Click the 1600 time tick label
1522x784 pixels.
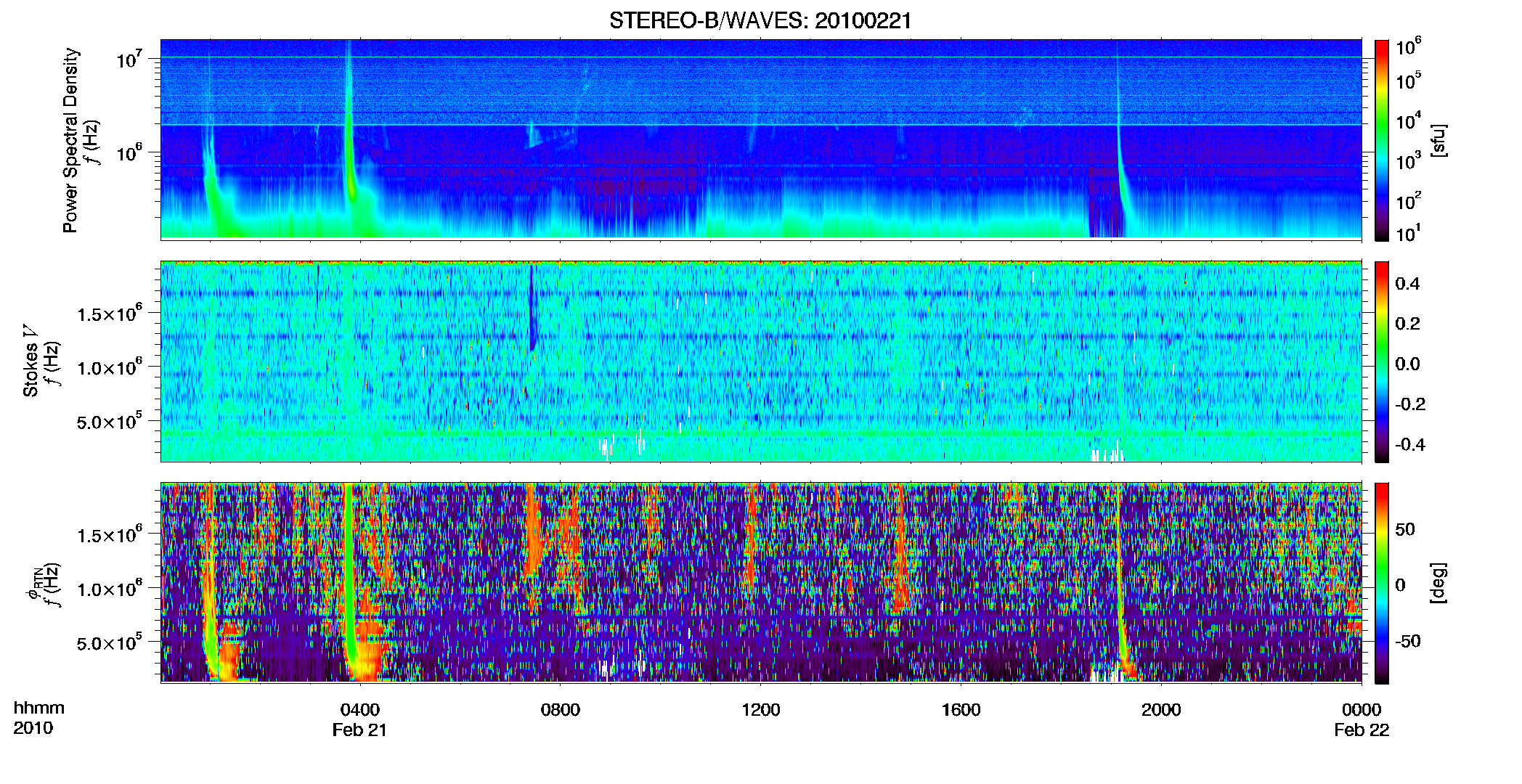[961, 710]
